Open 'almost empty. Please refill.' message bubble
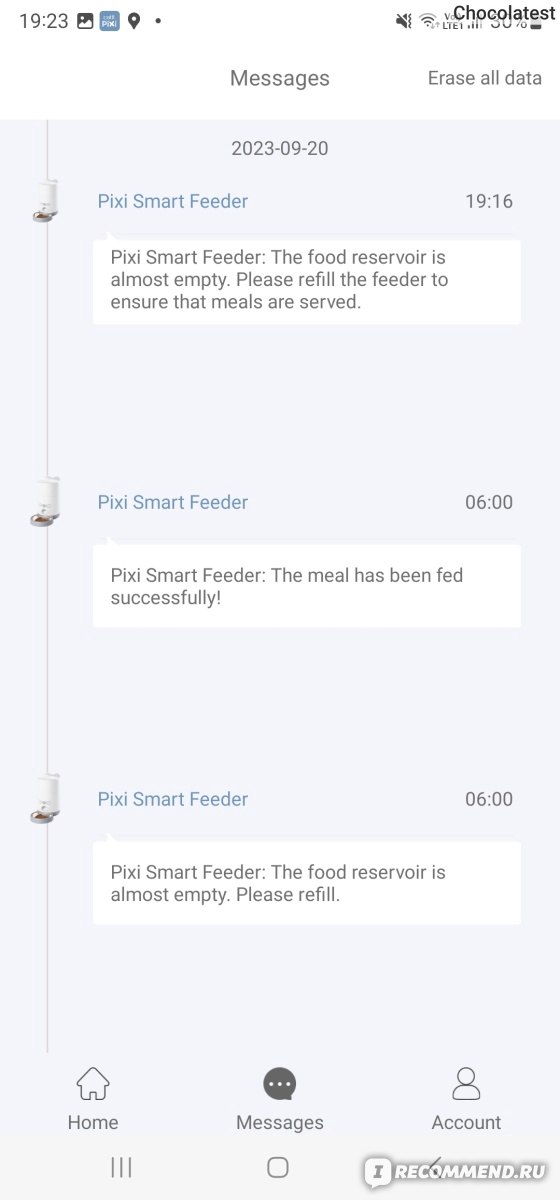Image resolution: width=560 pixels, height=1200 pixels. point(307,883)
